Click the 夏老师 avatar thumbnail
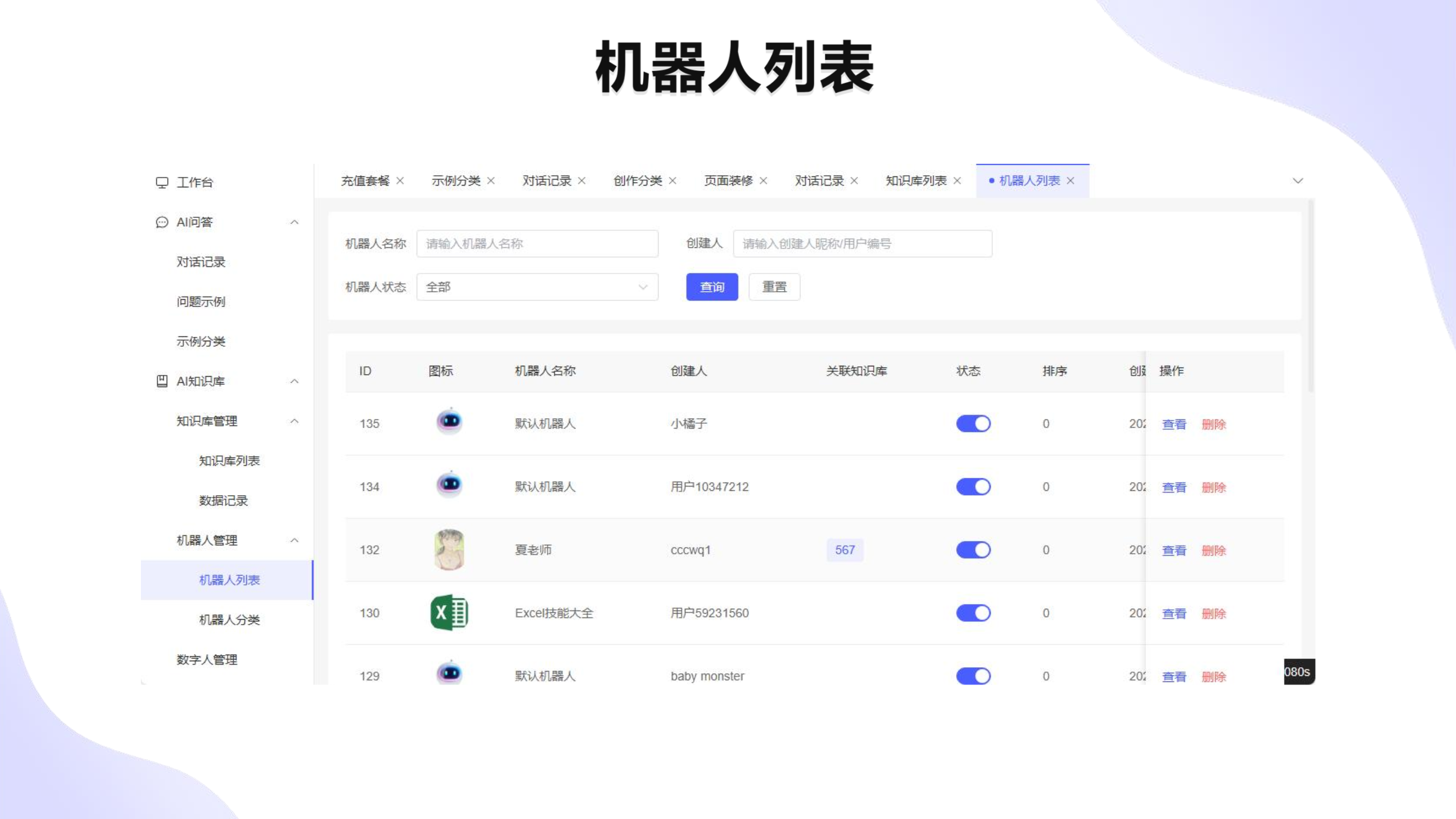 point(449,549)
